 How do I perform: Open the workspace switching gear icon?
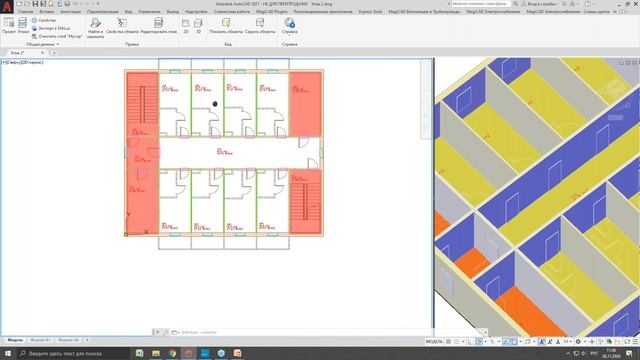pos(578,342)
